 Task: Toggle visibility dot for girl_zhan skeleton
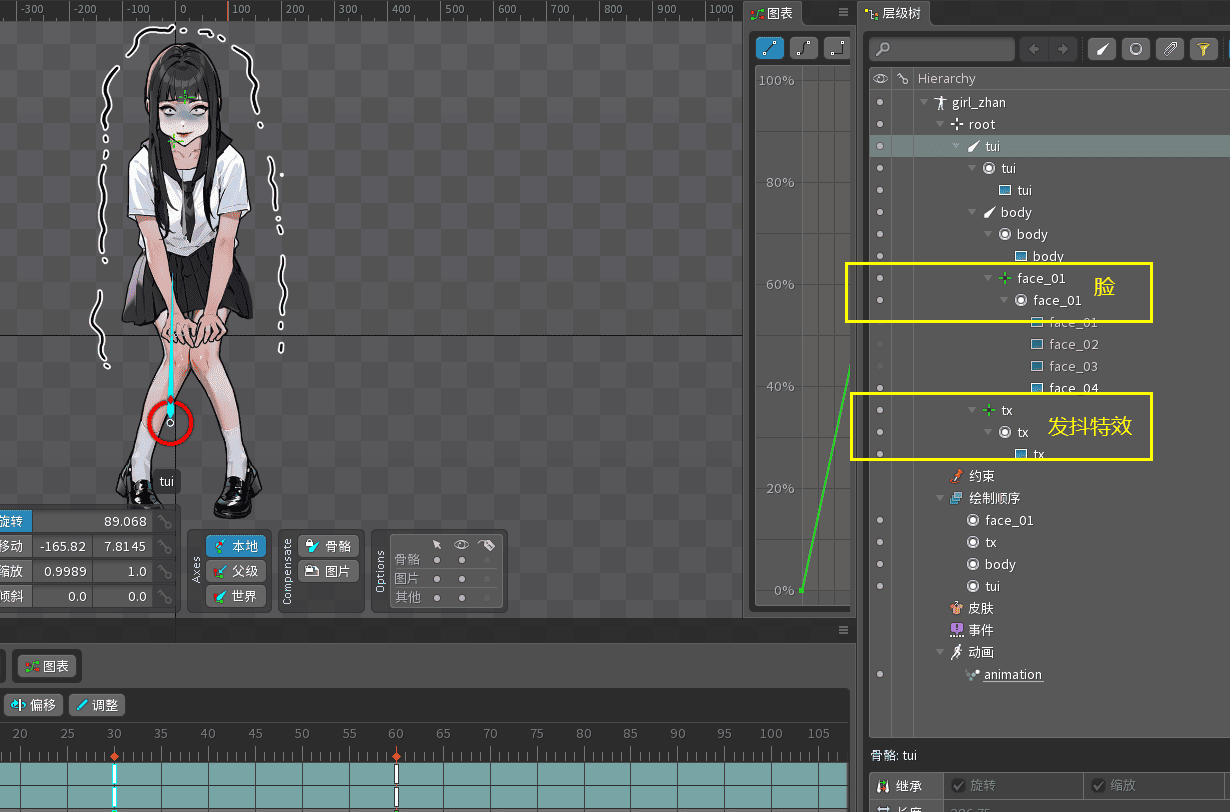[x=880, y=102]
